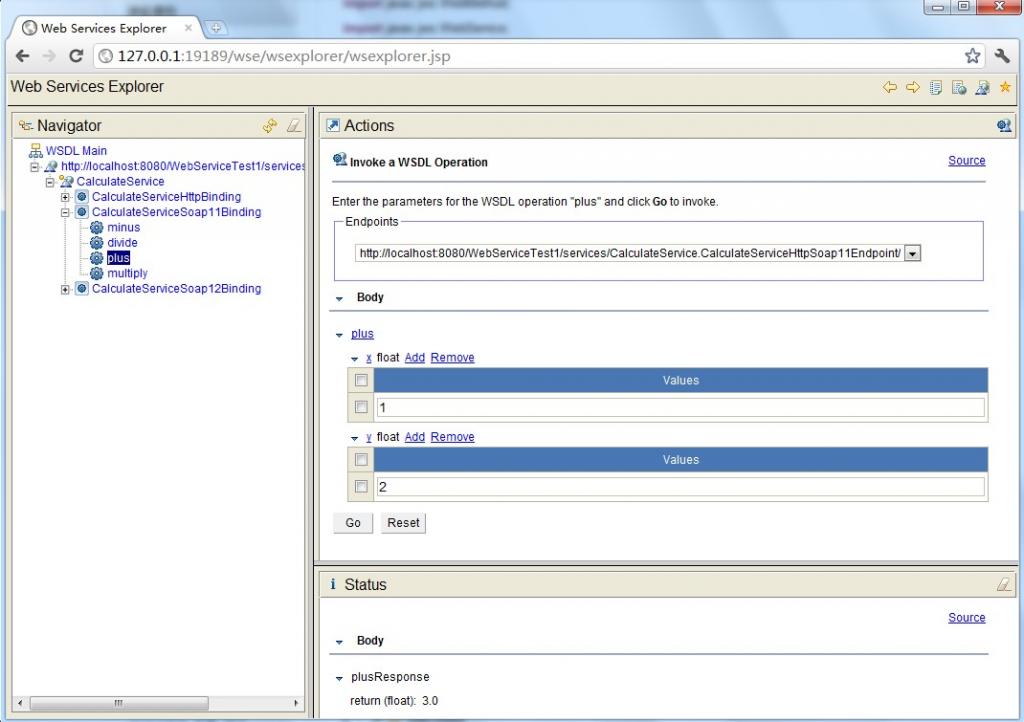The width and height of the screenshot is (1024, 722).
Task: Click the Launch Web Services Explorer icon
Action: click(x=981, y=87)
